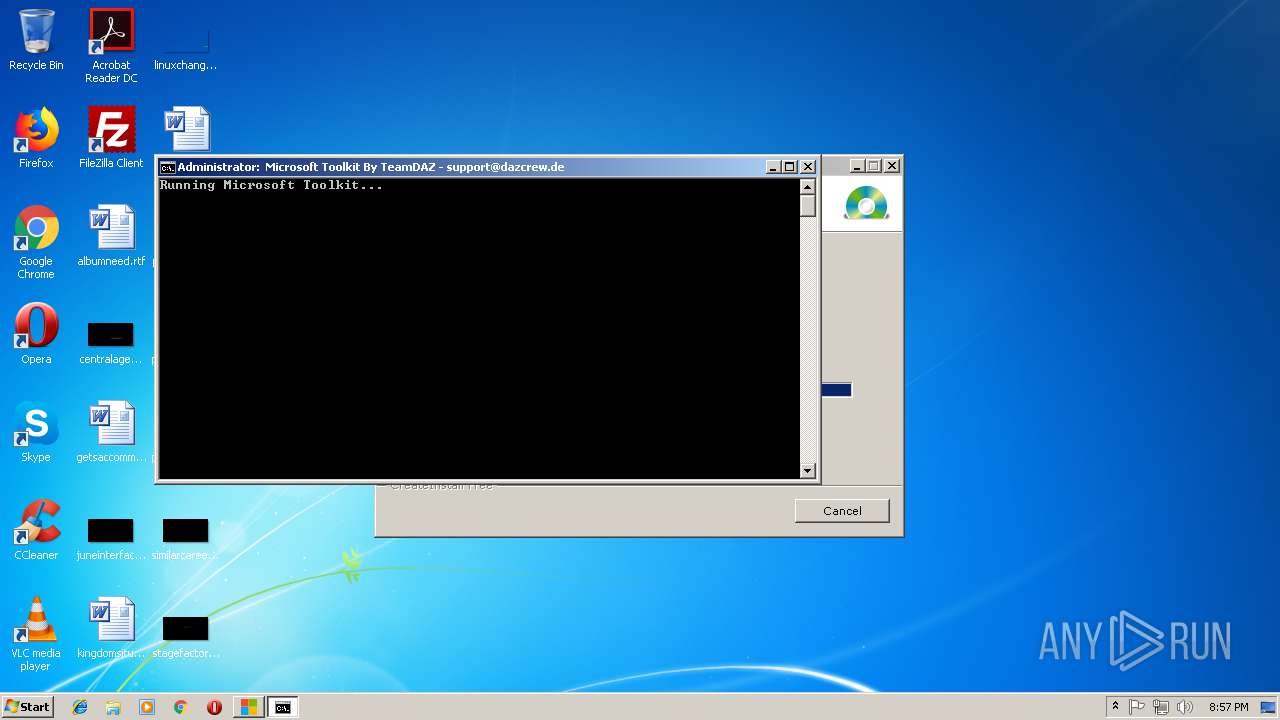Open the volume speaker tray icon
This screenshot has height=720, width=1280.
1185,707
